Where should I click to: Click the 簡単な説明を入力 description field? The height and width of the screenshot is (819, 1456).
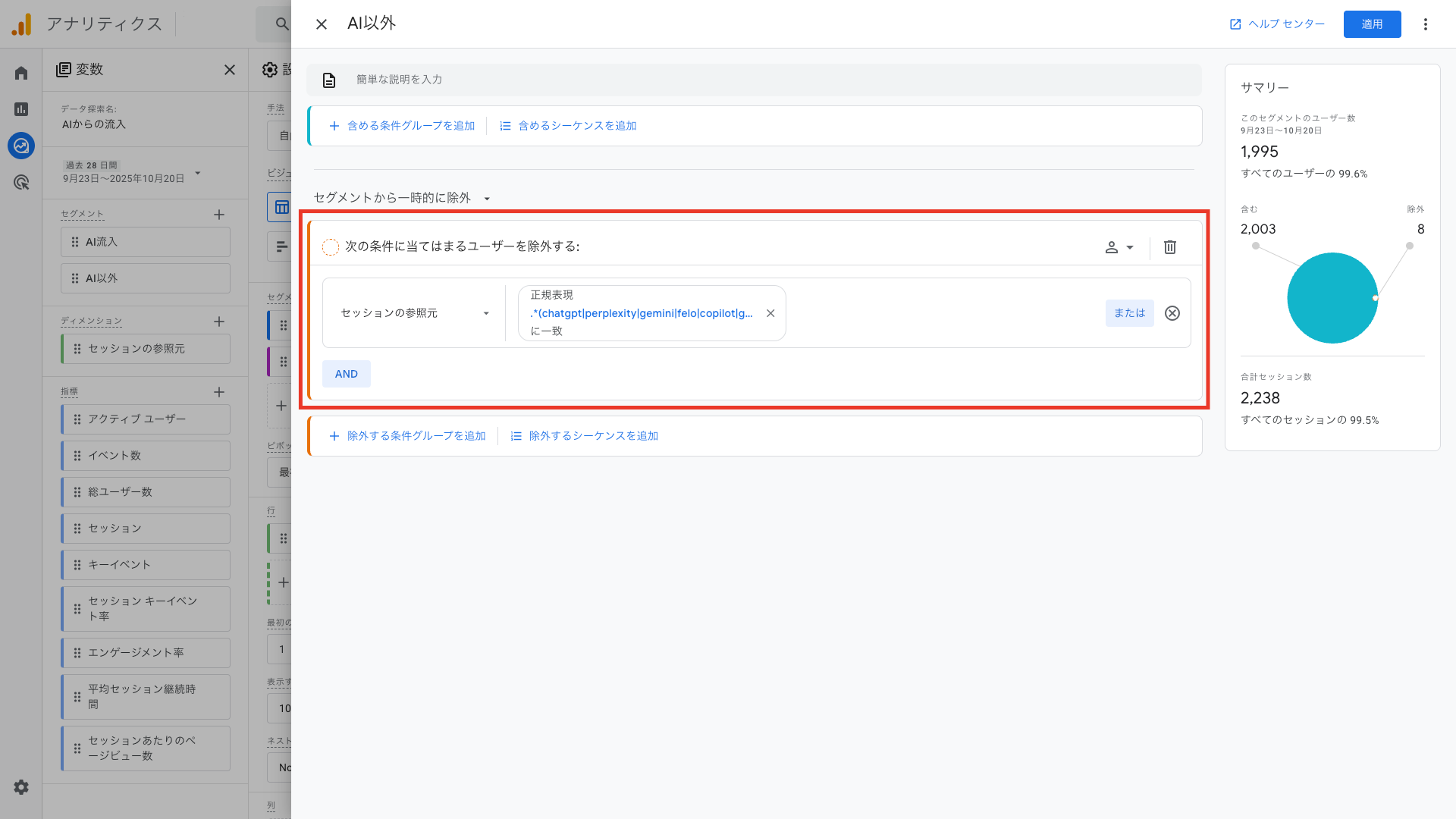[531, 80]
